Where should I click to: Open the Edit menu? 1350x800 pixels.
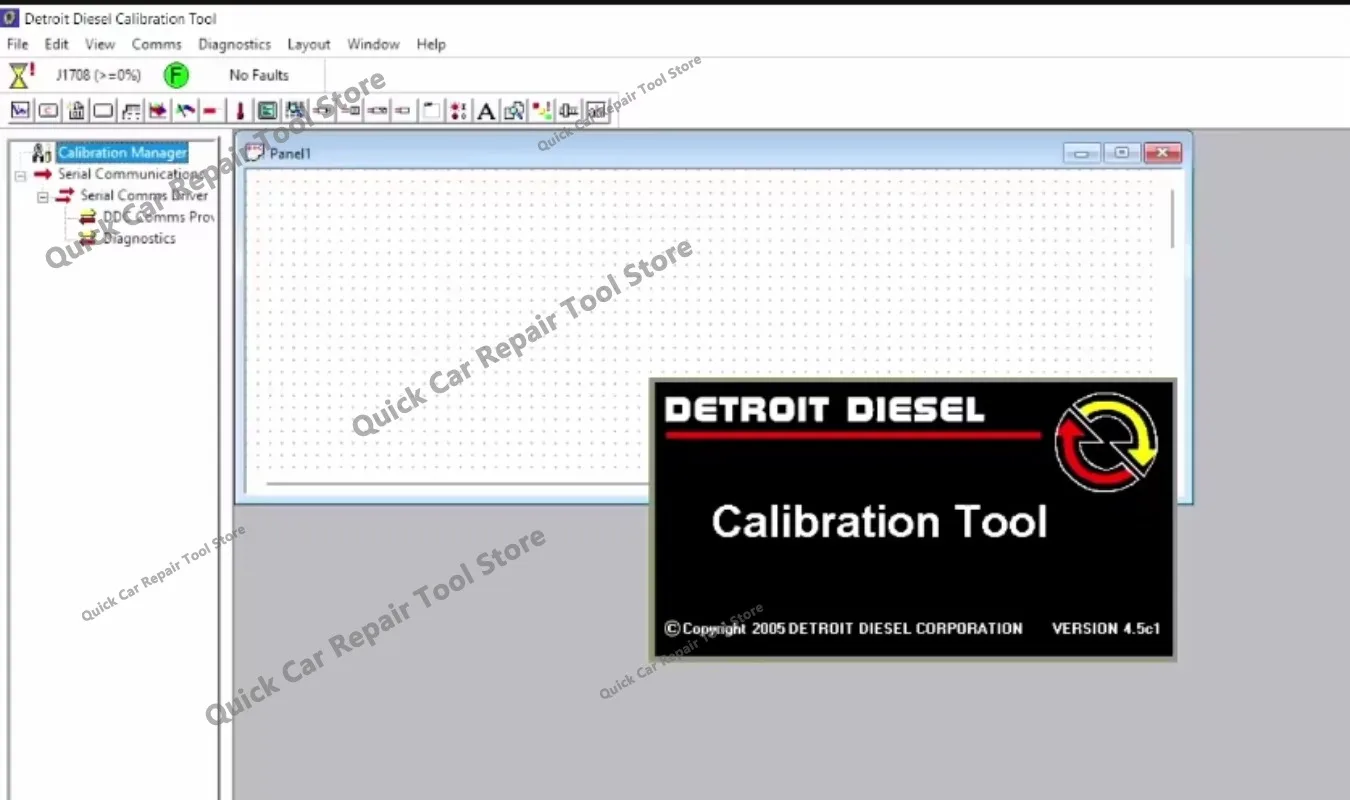[56, 44]
